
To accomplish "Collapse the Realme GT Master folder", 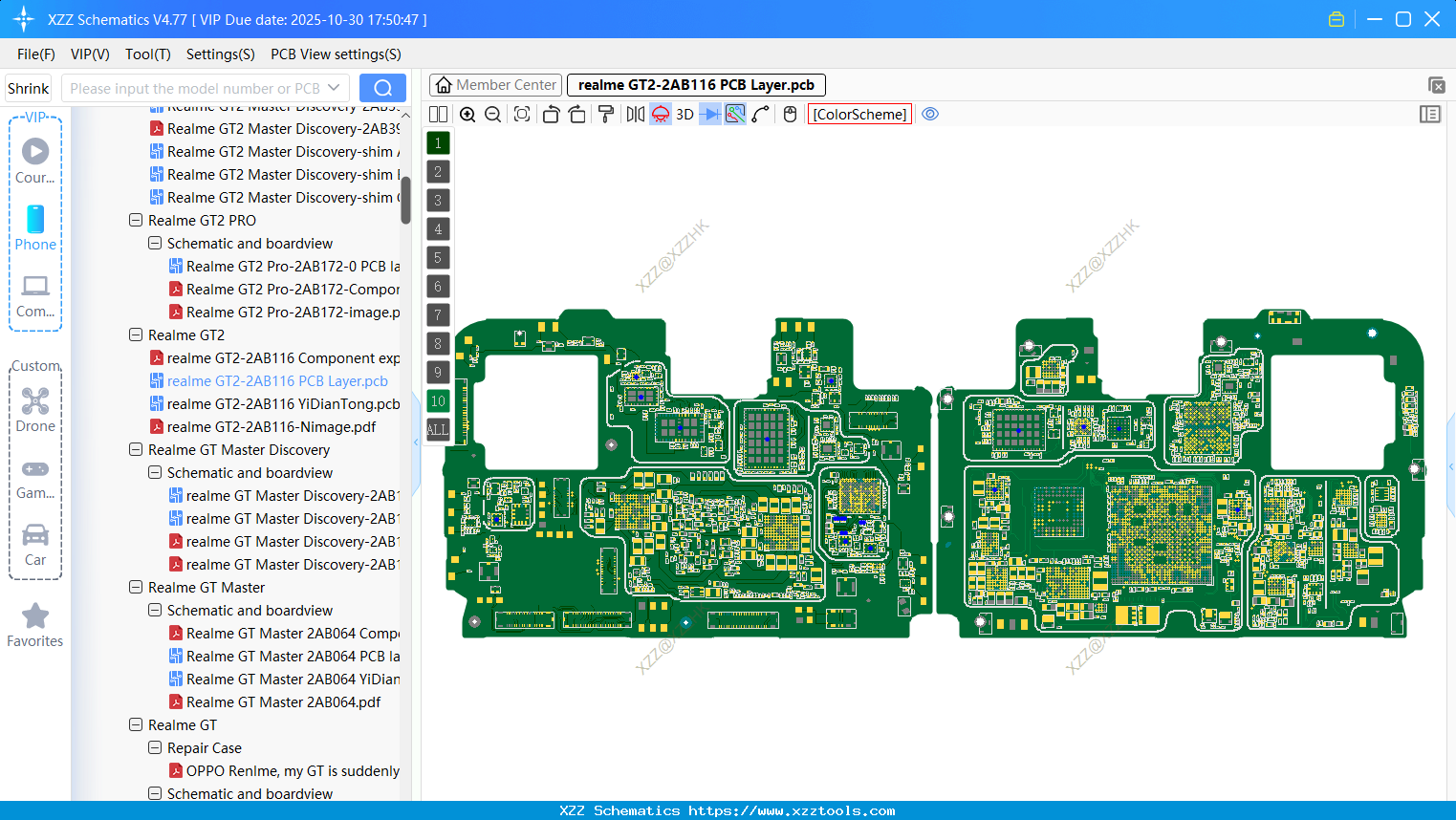I will [x=136, y=588].
